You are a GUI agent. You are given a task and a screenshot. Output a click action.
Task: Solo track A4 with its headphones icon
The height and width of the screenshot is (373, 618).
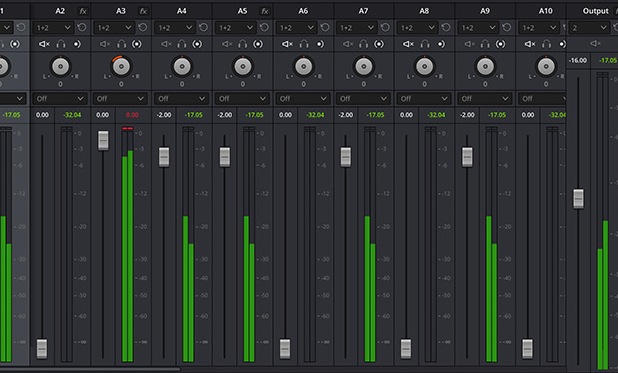[x=182, y=44]
